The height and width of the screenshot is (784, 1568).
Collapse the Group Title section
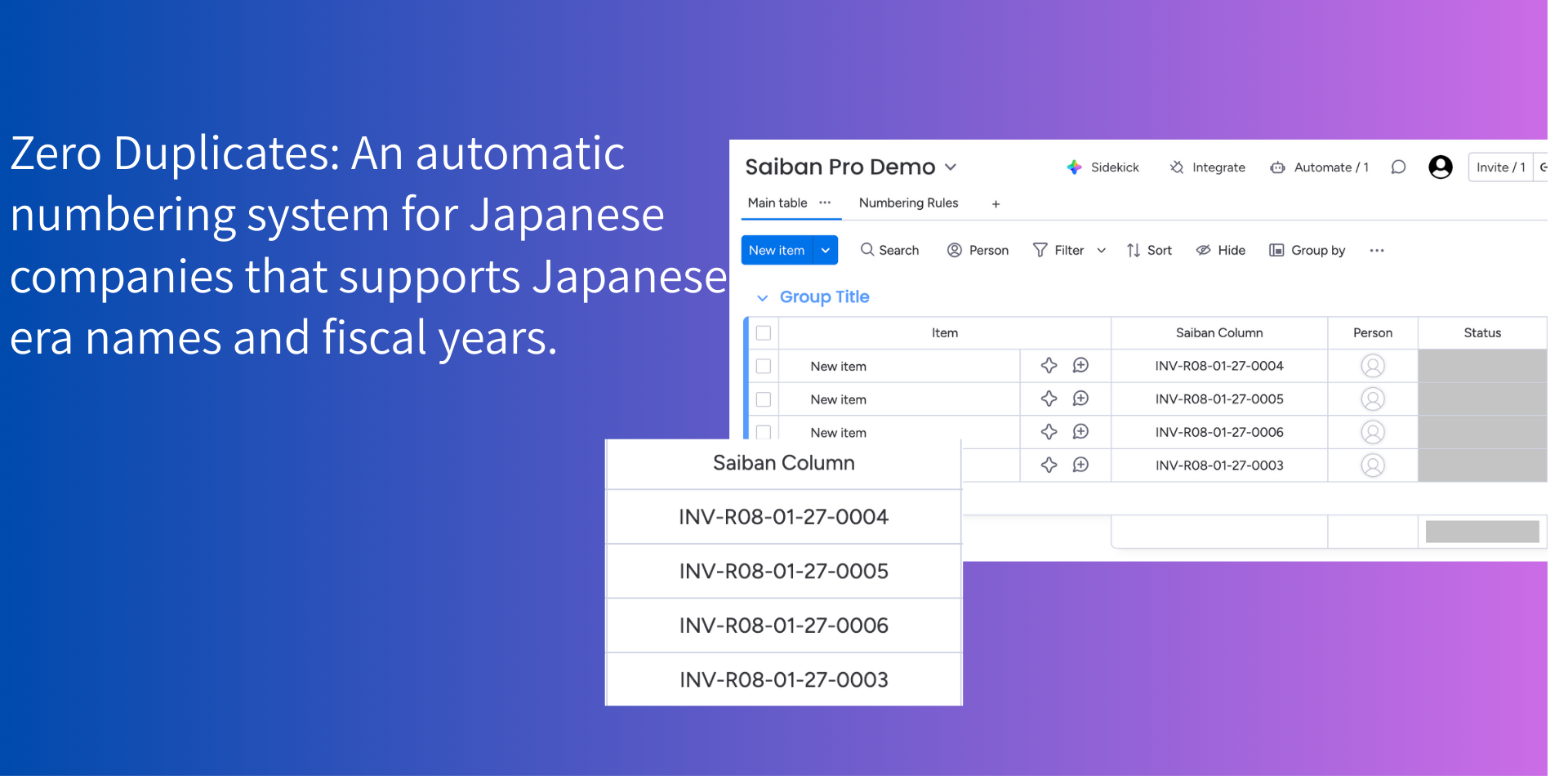point(762,298)
